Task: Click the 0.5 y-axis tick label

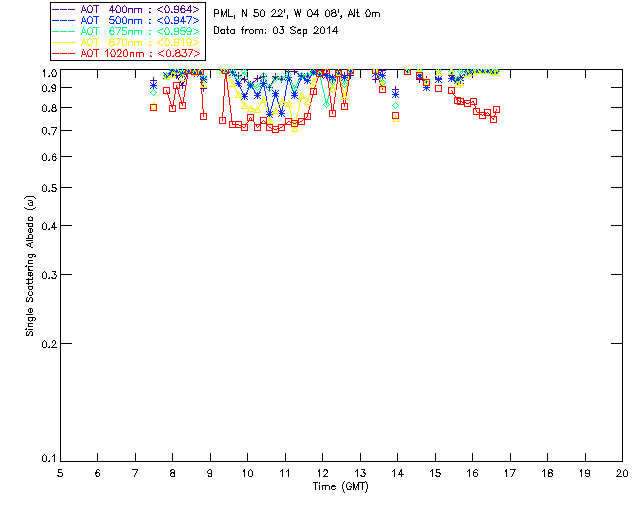Action: 49,188
